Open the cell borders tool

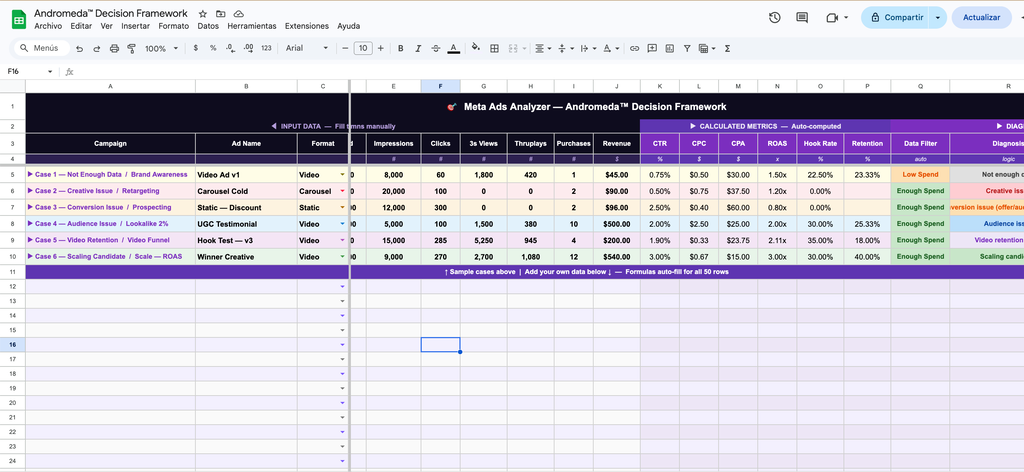pyautogui.click(x=494, y=48)
